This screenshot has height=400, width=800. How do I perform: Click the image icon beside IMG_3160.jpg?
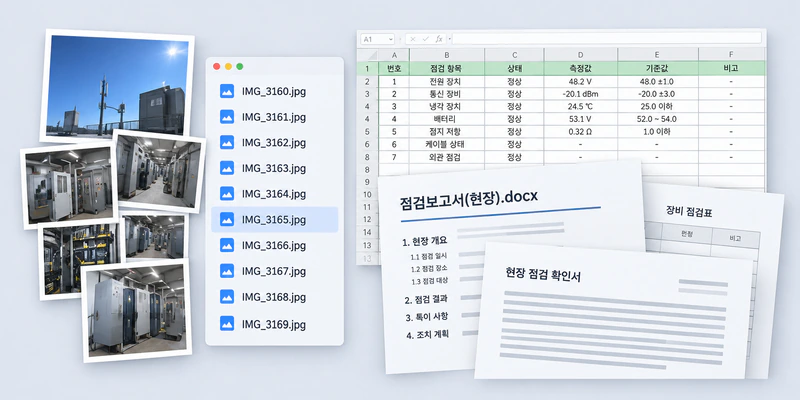point(227,91)
